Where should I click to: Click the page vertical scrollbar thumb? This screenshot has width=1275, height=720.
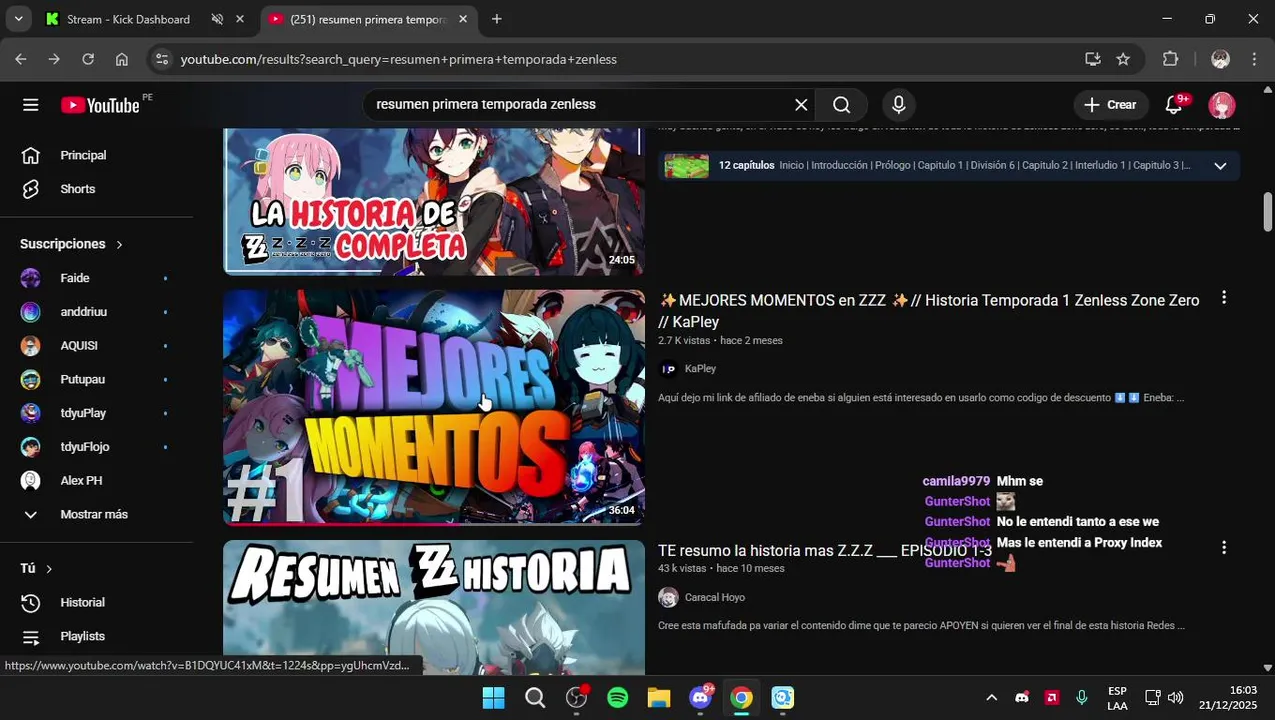coord(1268,212)
